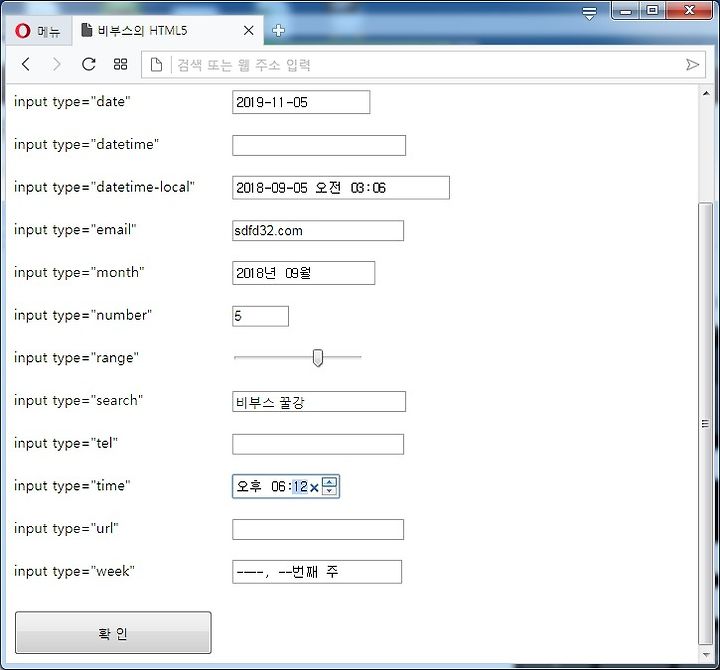Open a new tab with plus icon
The width and height of the screenshot is (720, 670).
click(x=278, y=31)
